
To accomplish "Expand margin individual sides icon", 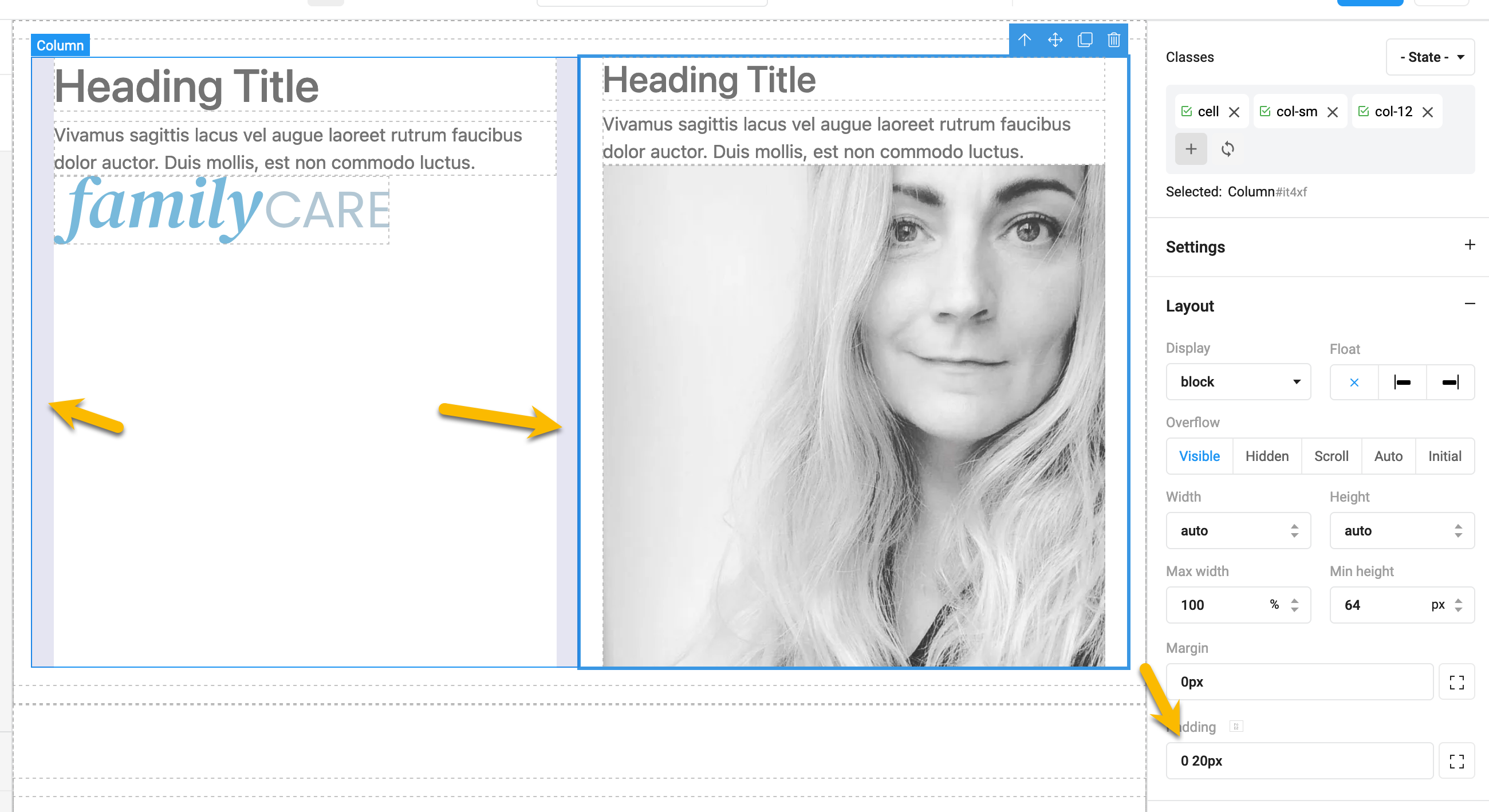I will (1456, 682).
